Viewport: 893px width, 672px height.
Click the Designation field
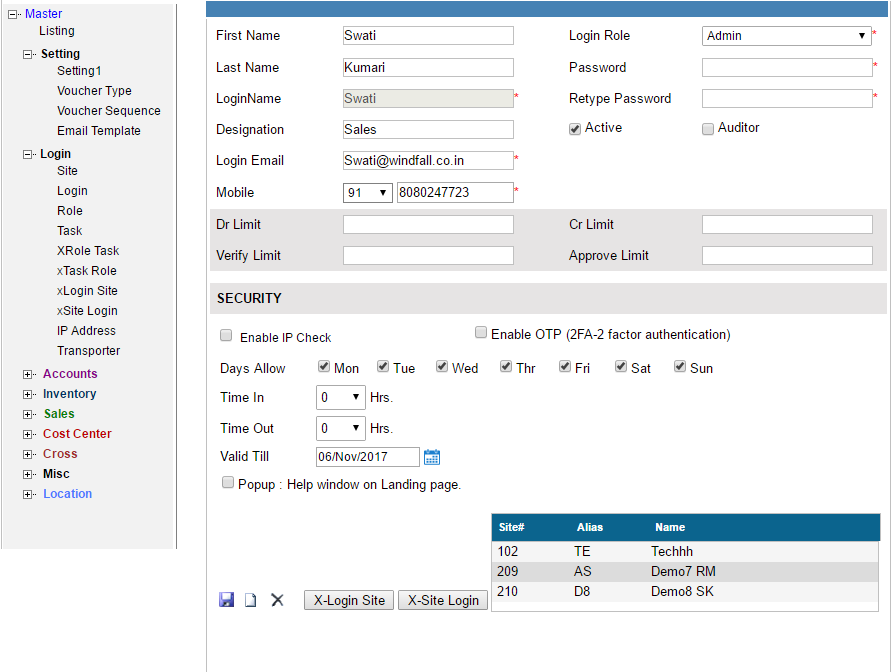[428, 129]
